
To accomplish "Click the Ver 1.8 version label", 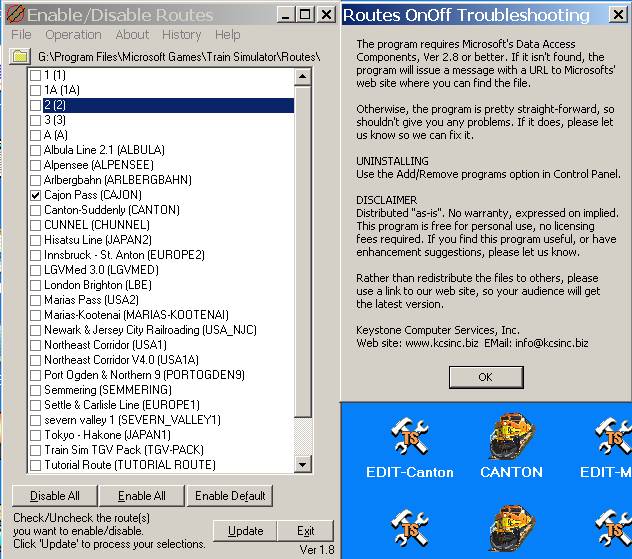I will pyautogui.click(x=317, y=550).
